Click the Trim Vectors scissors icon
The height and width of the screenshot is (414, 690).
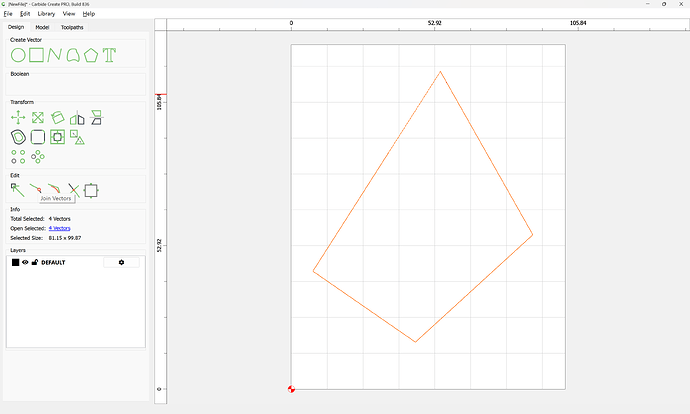pos(73,189)
